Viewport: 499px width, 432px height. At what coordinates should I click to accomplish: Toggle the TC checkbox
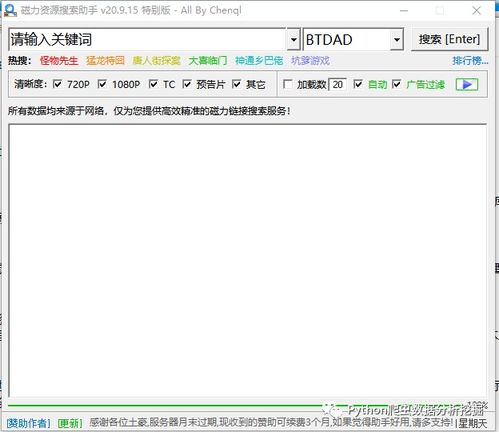coord(153,84)
